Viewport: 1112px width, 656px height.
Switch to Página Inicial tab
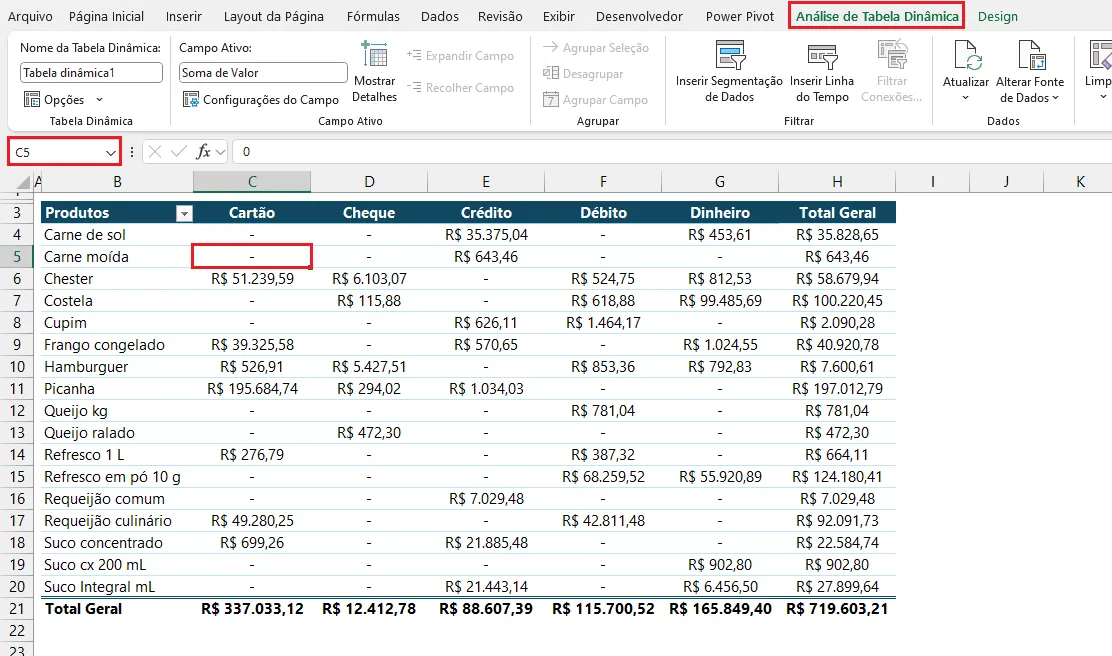pyautogui.click(x=106, y=16)
